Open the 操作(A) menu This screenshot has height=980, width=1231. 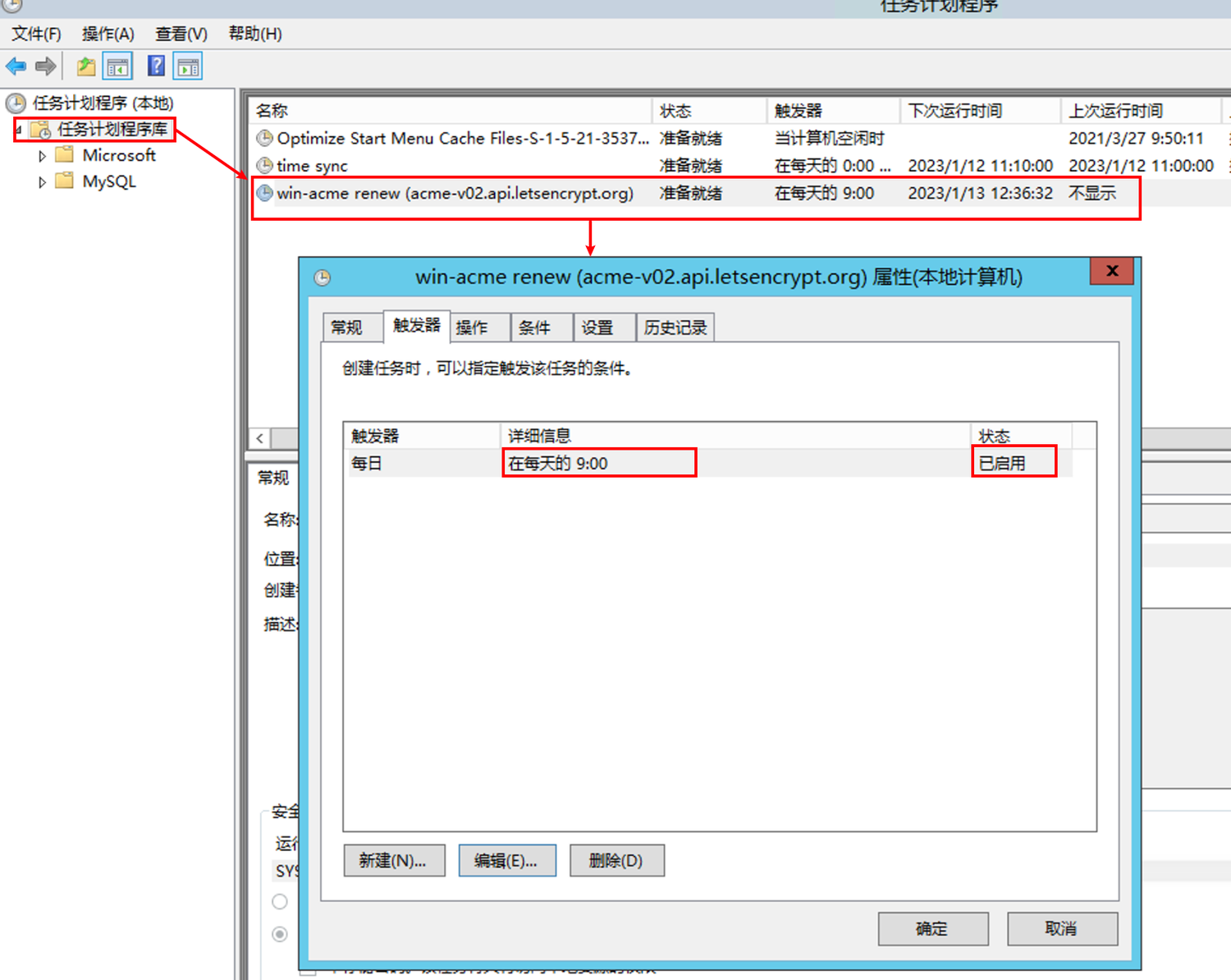pyautogui.click(x=108, y=34)
